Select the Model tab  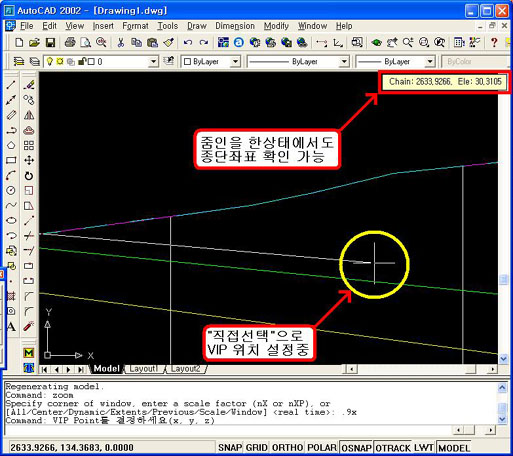[x=106, y=369]
